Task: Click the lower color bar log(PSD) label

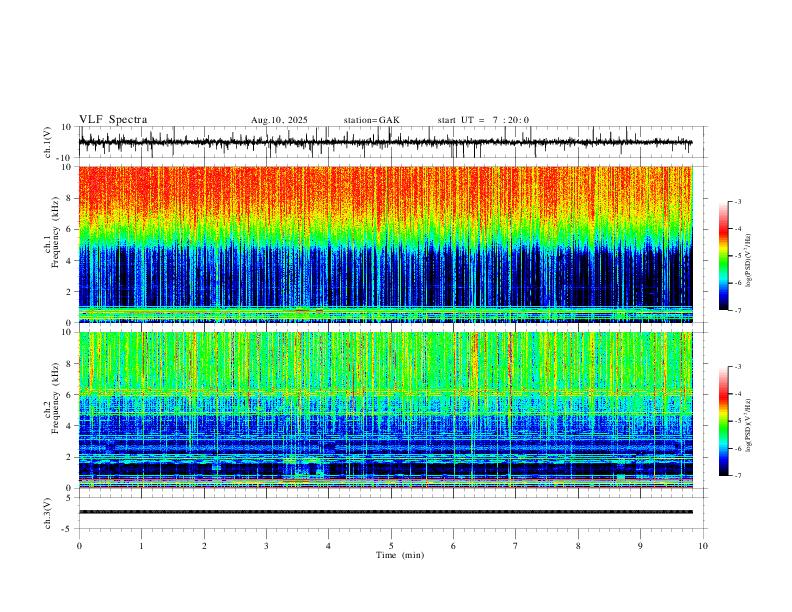Action: pyautogui.click(x=748, y=426)
